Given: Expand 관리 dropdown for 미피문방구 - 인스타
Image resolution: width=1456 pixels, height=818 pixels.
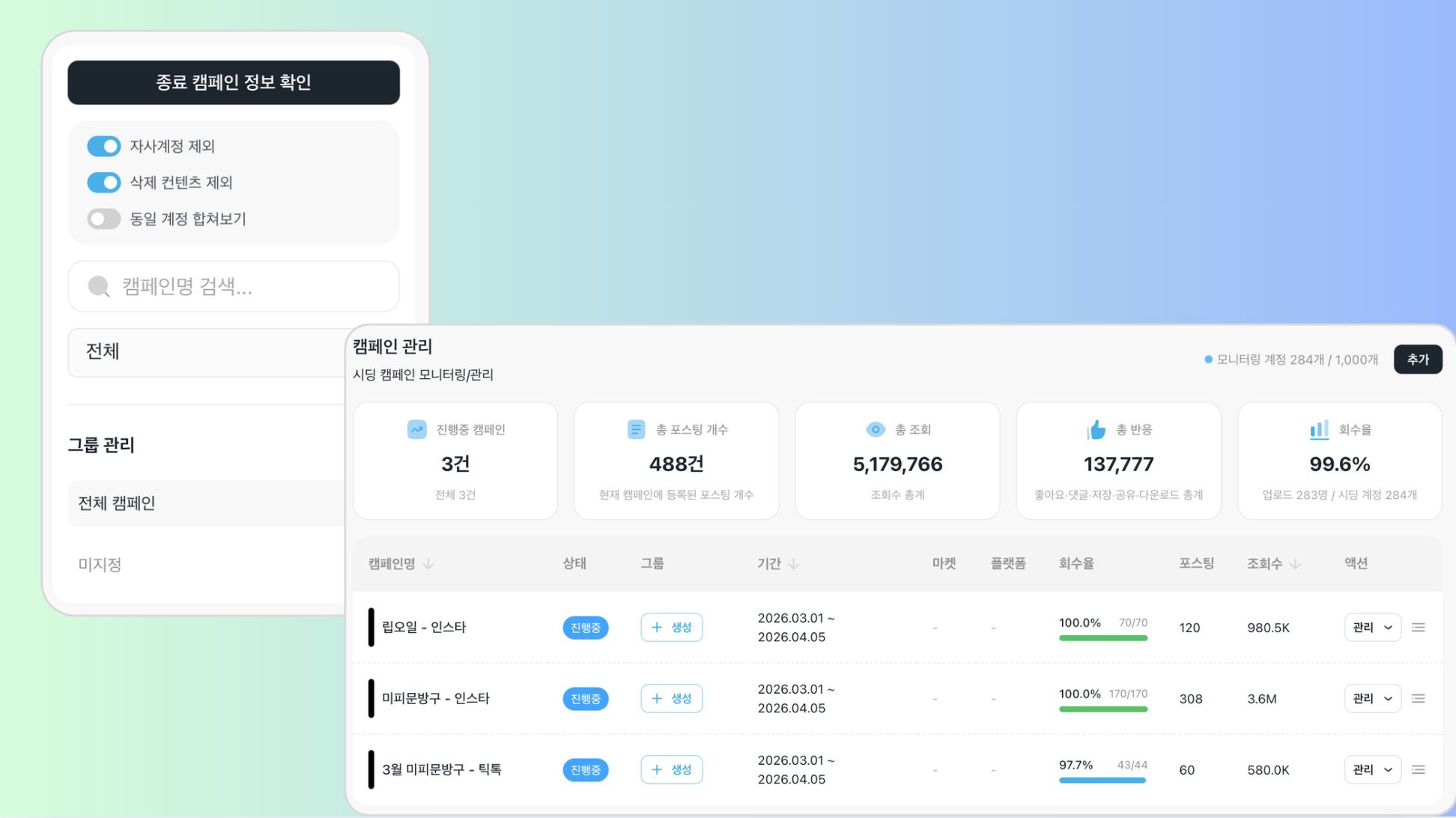Looking at the screenshot, I should click(x=1372, y=699).
